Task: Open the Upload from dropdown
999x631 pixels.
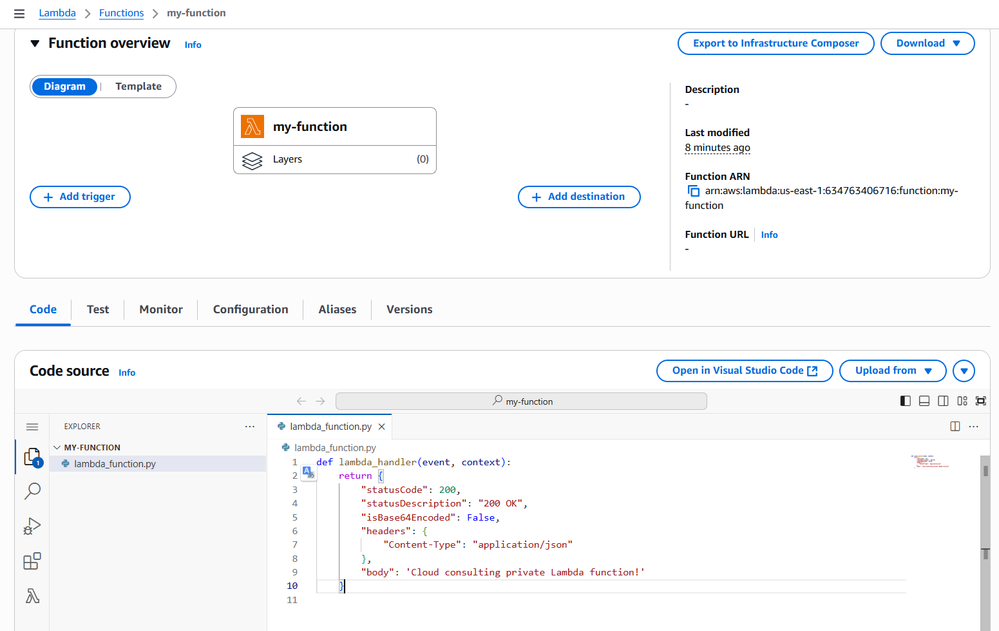Action: coord(892,371)
